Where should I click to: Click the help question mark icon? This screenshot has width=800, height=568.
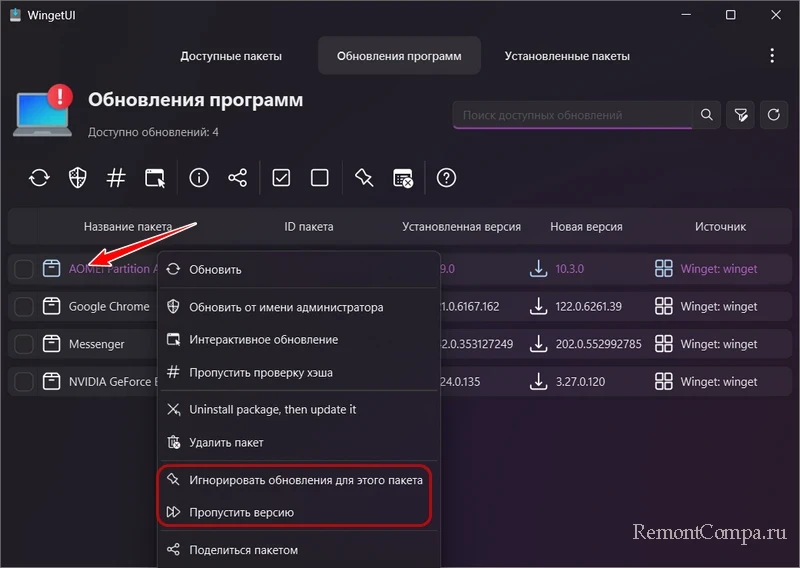tap(446, 178)
